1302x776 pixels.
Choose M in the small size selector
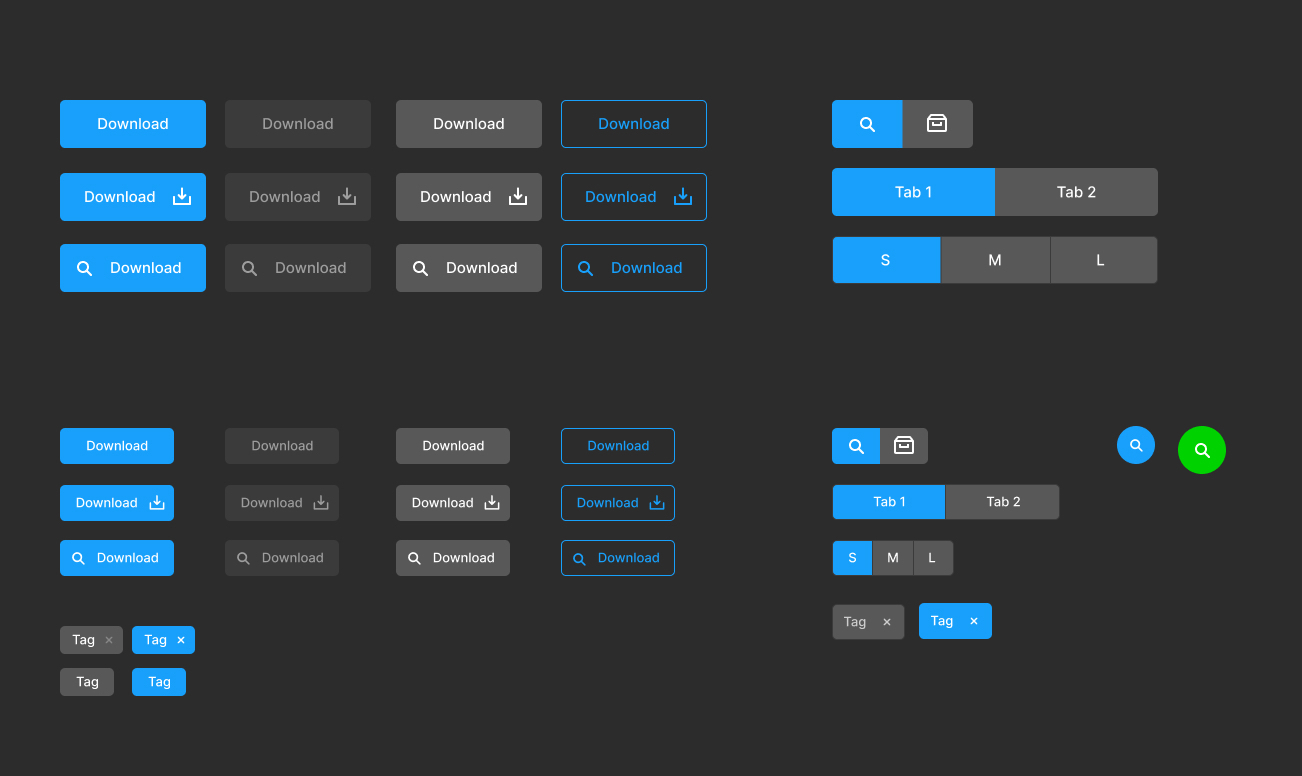point(893,558)
